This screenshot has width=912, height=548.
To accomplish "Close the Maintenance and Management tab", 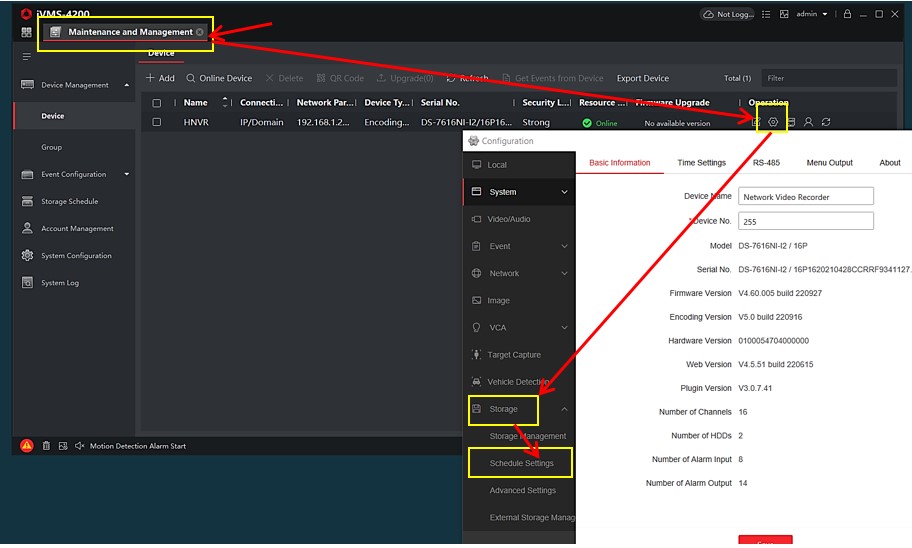I will pos(200,32).
